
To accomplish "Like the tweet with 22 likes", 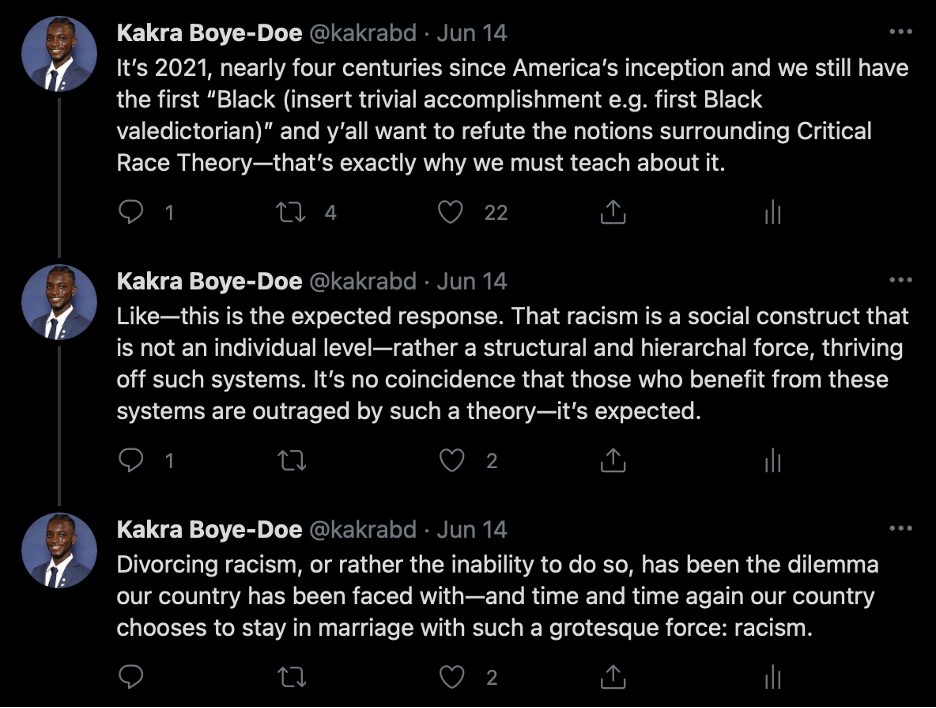I will [x=453, y=212].
